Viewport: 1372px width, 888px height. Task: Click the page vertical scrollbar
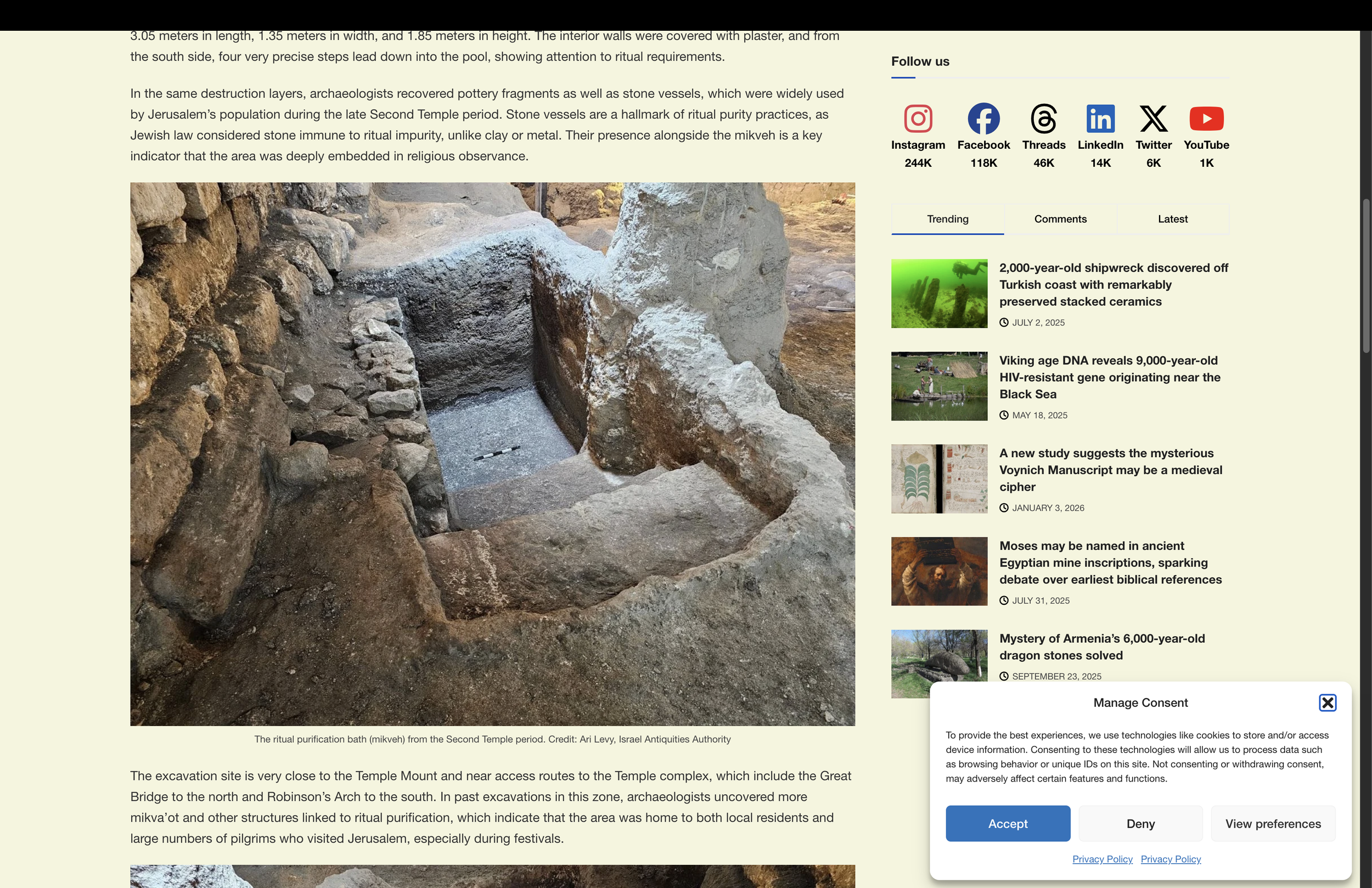(1365, 276)
